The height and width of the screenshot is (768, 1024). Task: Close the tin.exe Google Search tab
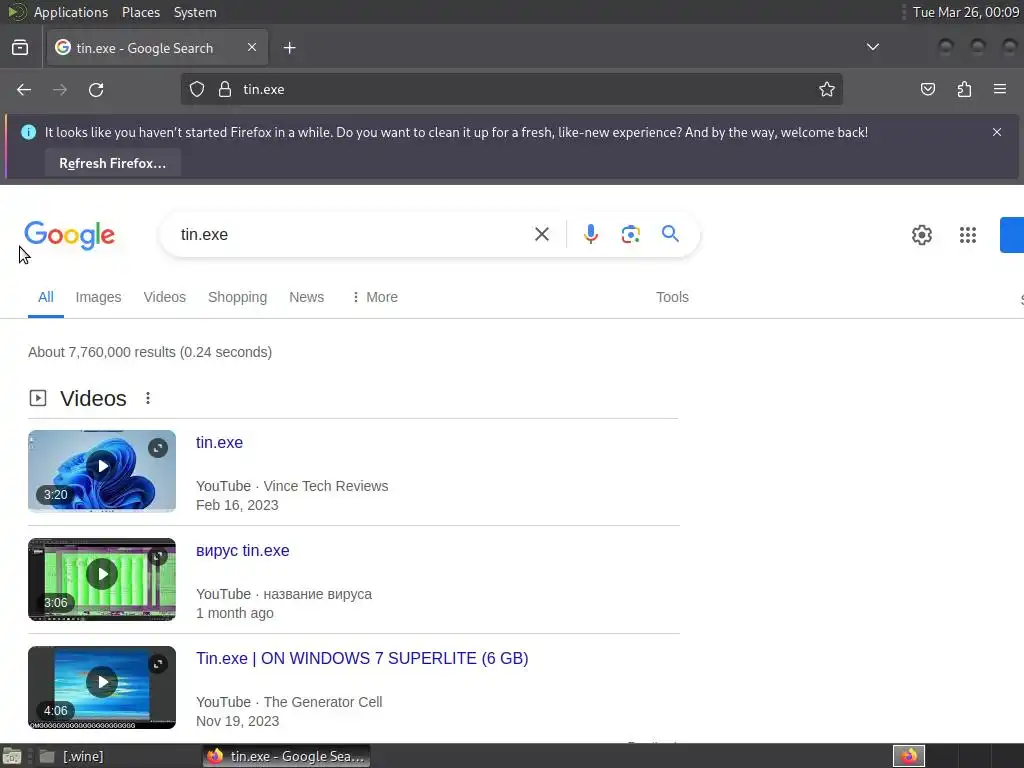tap(252, 48)
